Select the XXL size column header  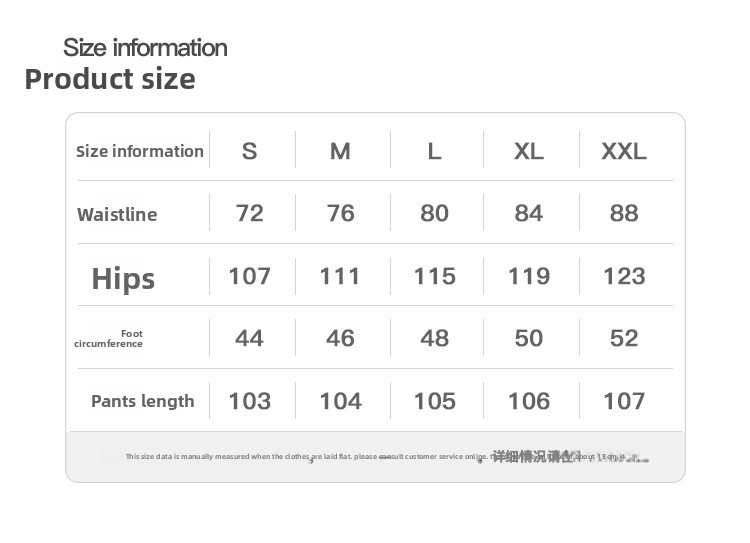pyautogui.click(x=624, y=151)
